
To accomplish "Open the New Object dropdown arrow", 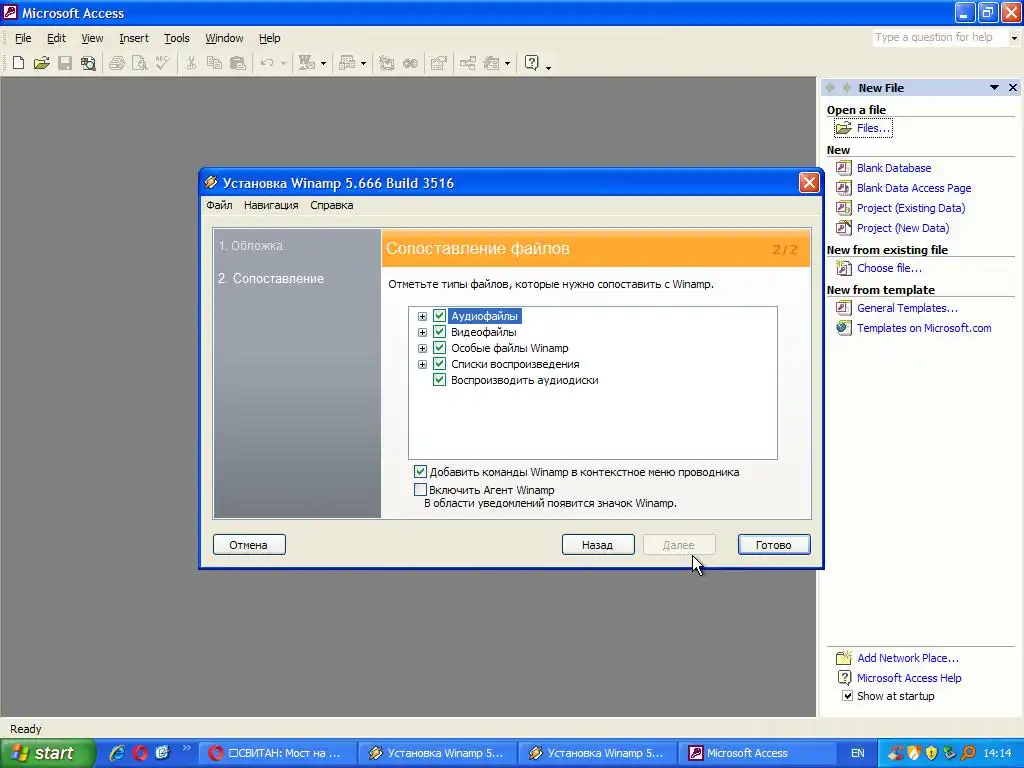I will click(507, 63).
